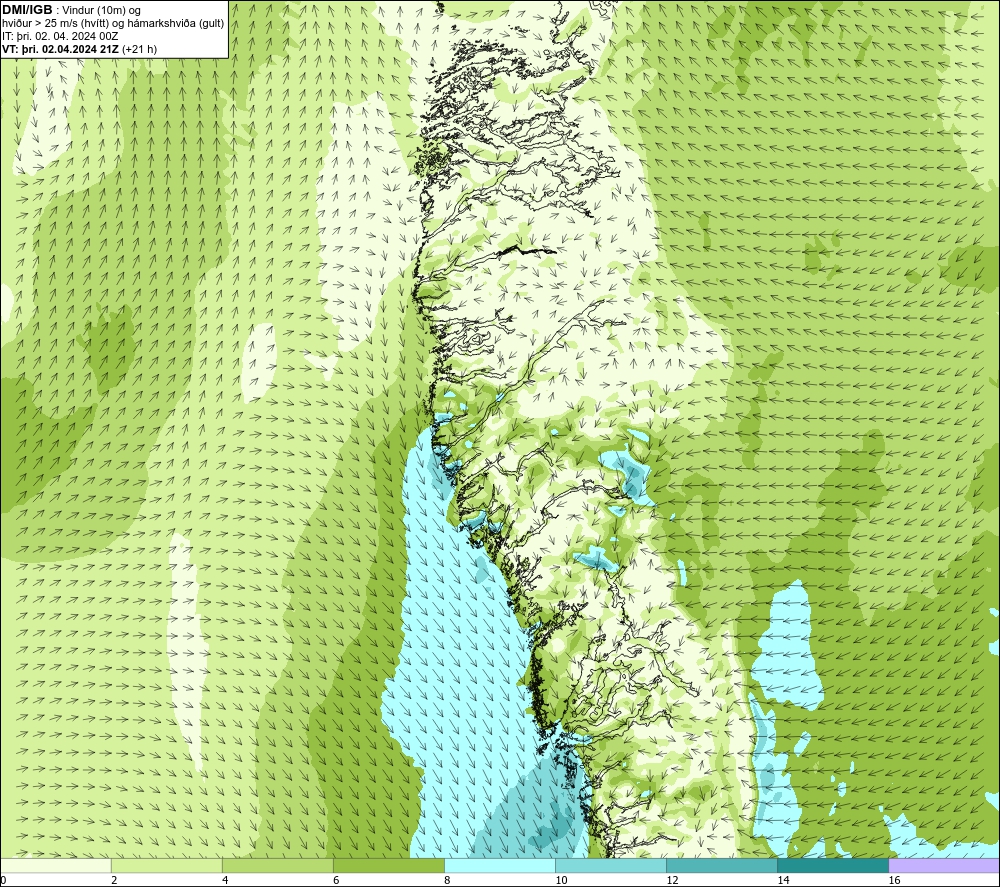Click the 12–14 m/s teal legend swatch
Viewport: 1000px width, 887px height.
tap(722, 865)
